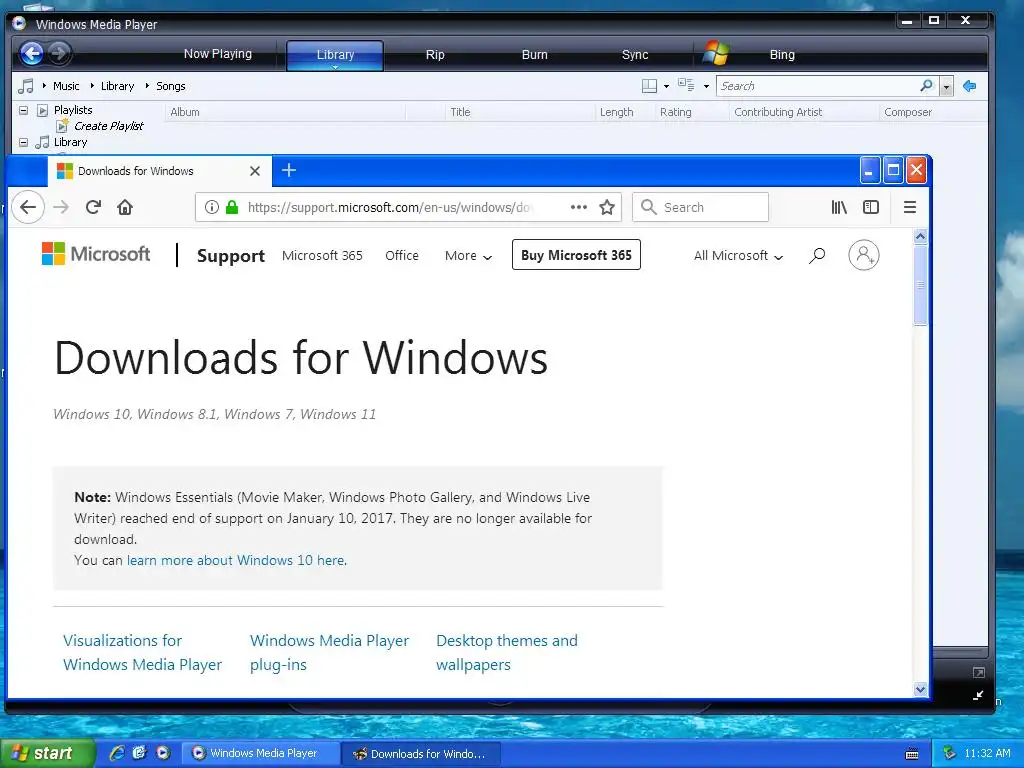Open the Support link

pos(231,255)
